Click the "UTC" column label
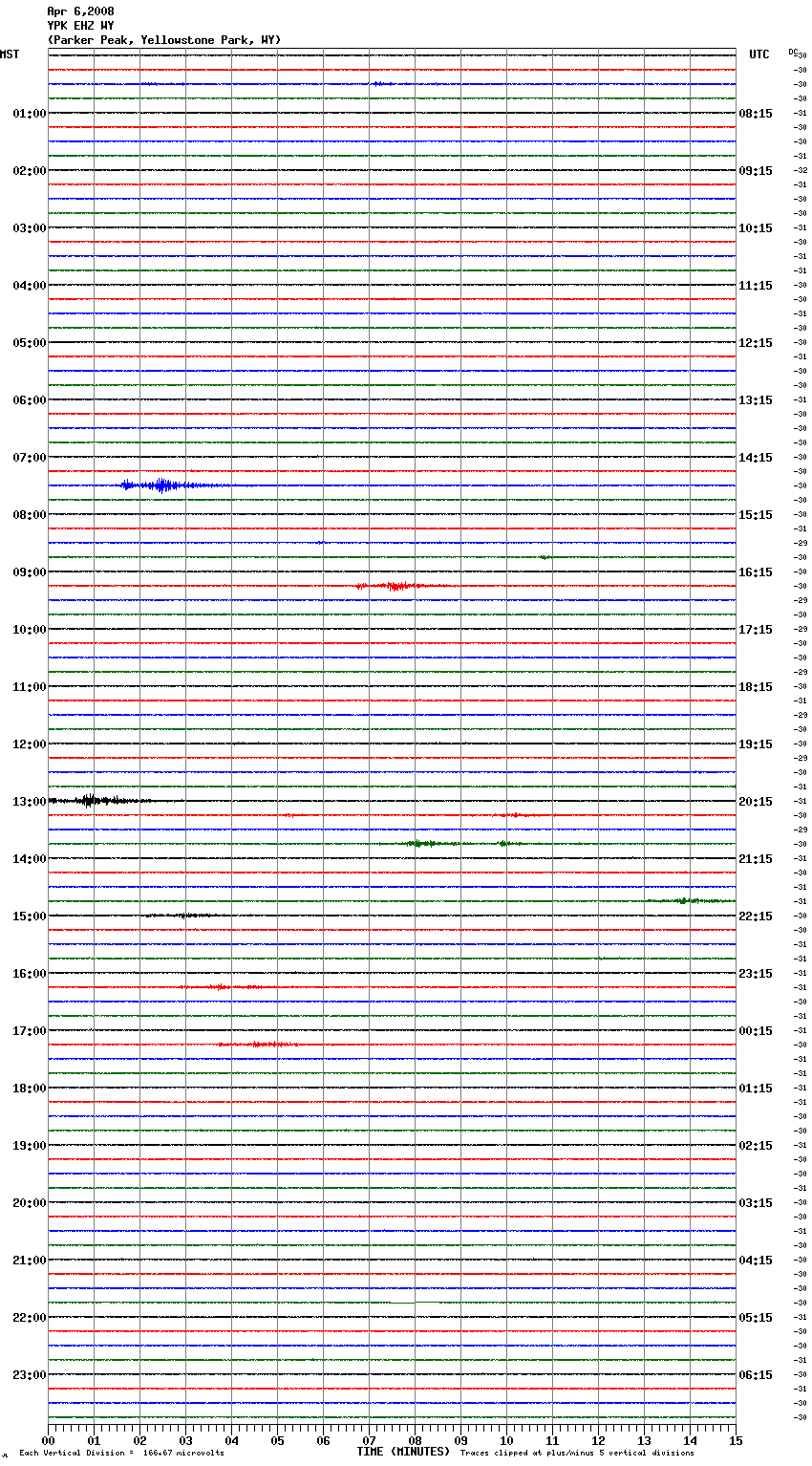The width and height of the screenshot is (812, 1466). (759, 54)
